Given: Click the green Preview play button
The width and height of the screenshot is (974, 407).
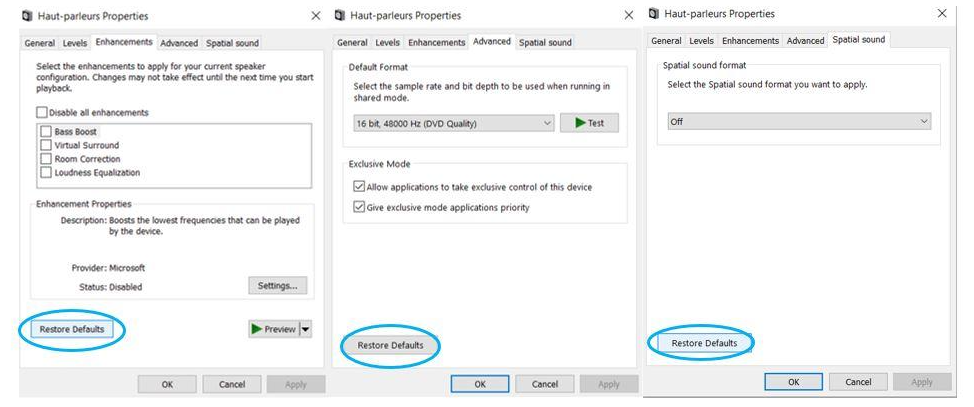Looking at the screenshot, I should (x=273, y=329).
